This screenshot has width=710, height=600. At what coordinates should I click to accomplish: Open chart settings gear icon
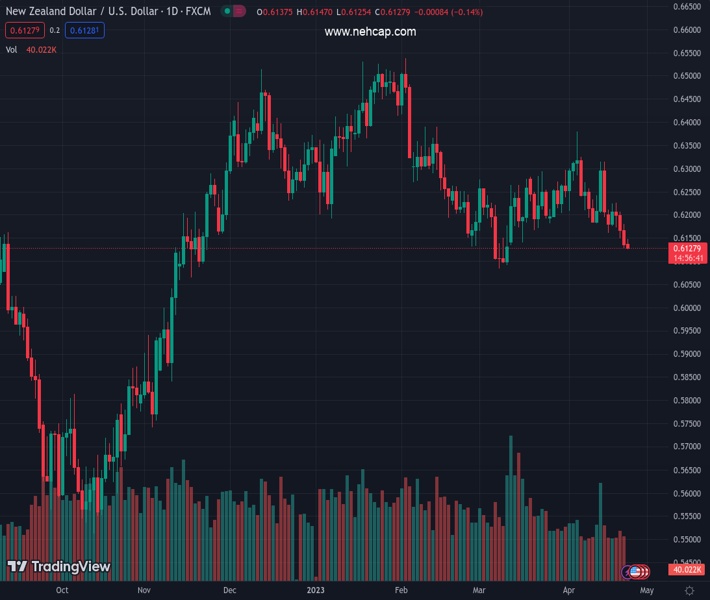(689, 590)
